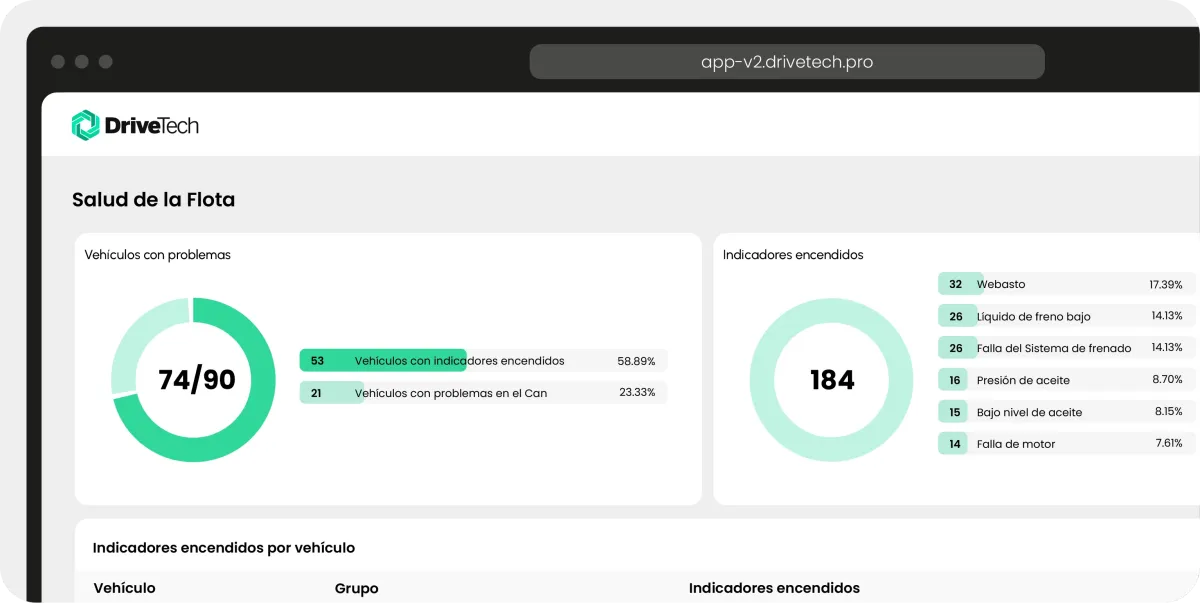Sort by the Vehículo column header
1200x603 pixels.
tap(124, 588)
